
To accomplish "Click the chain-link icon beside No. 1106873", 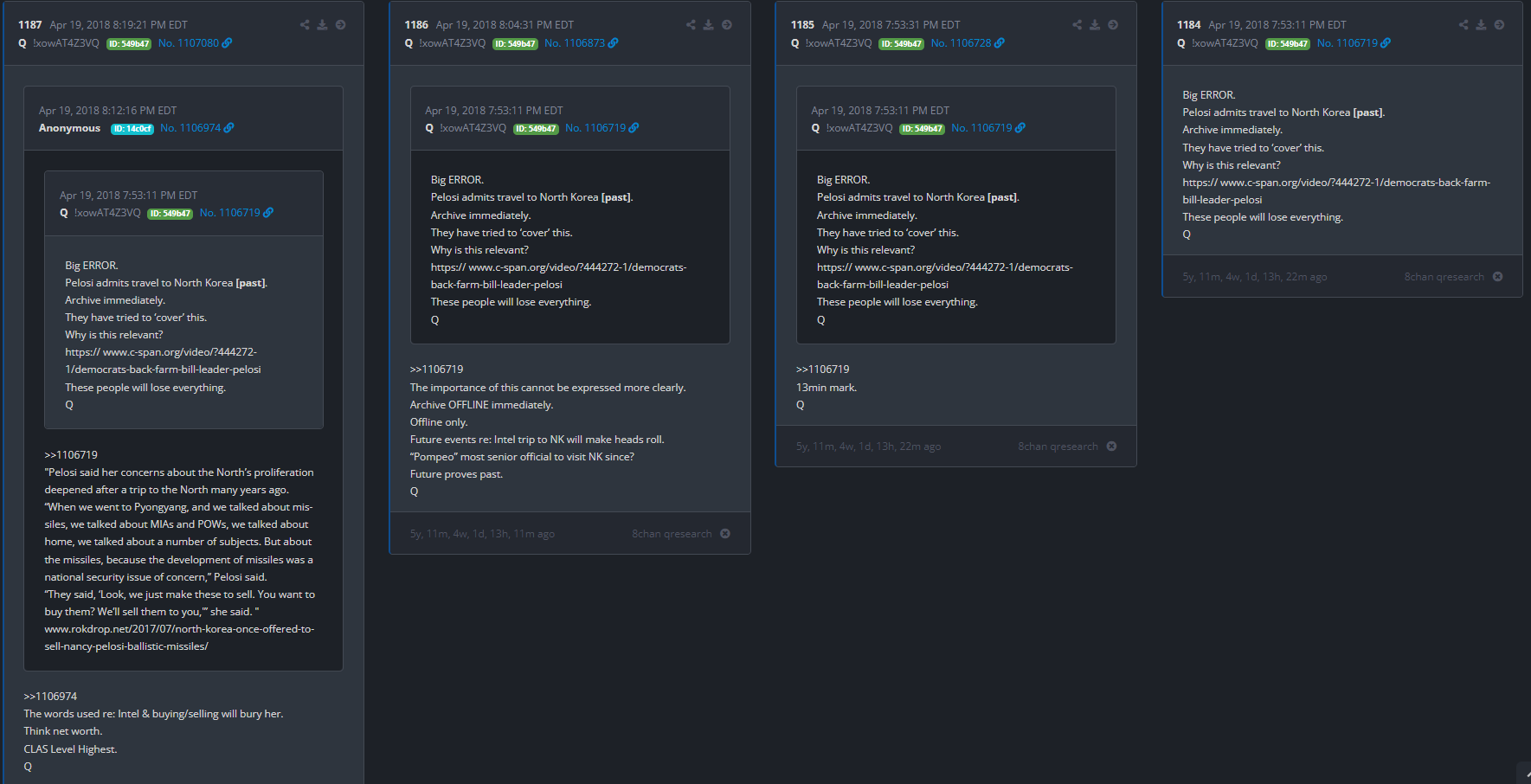I will click(x=614, y=43).
